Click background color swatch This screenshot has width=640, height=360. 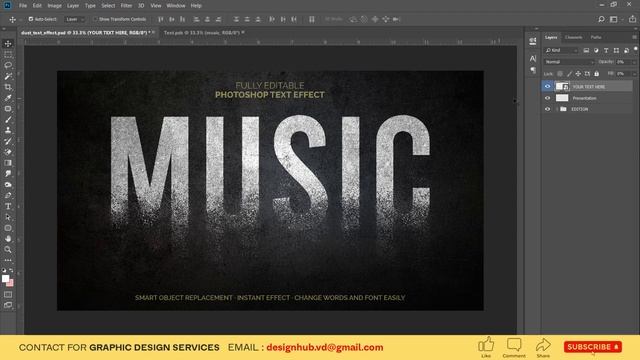click(x=11, y=283)
